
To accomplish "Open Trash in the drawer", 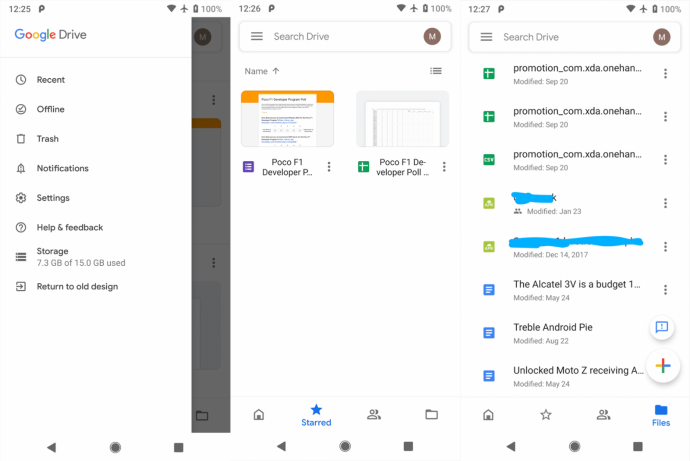I will (95, 139).
